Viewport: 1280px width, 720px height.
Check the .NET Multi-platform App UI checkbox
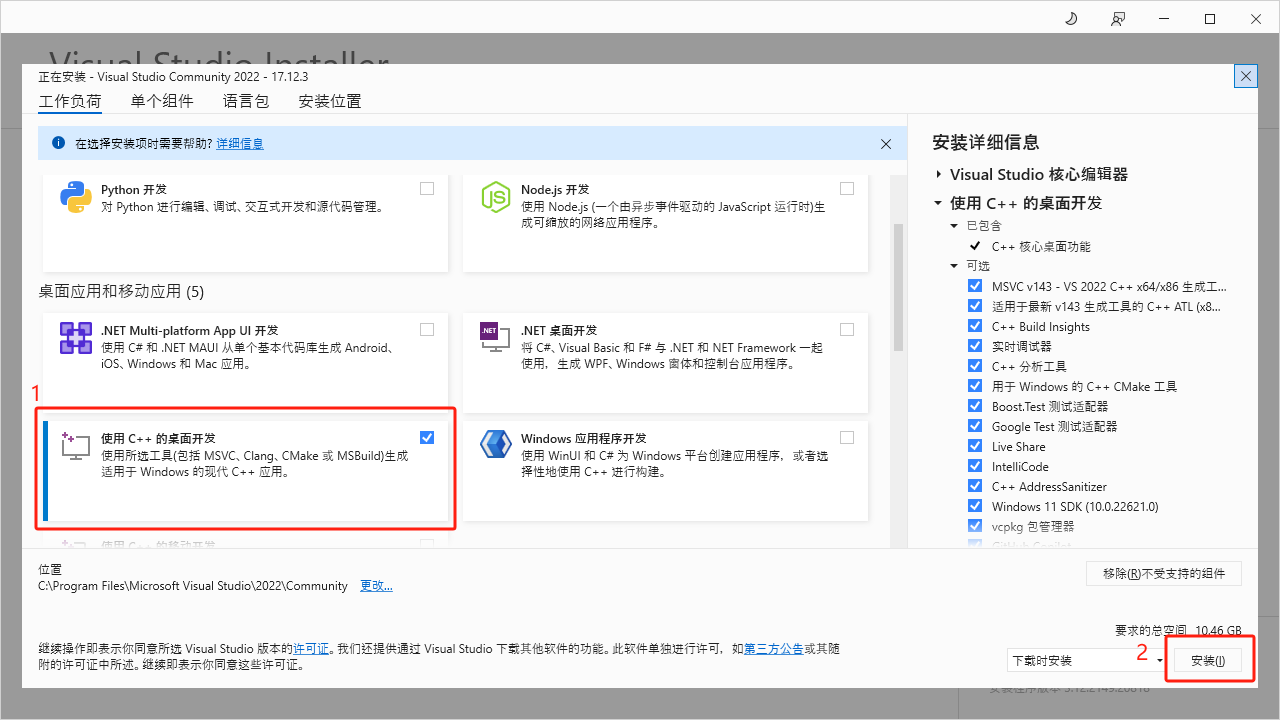point(427,329)
